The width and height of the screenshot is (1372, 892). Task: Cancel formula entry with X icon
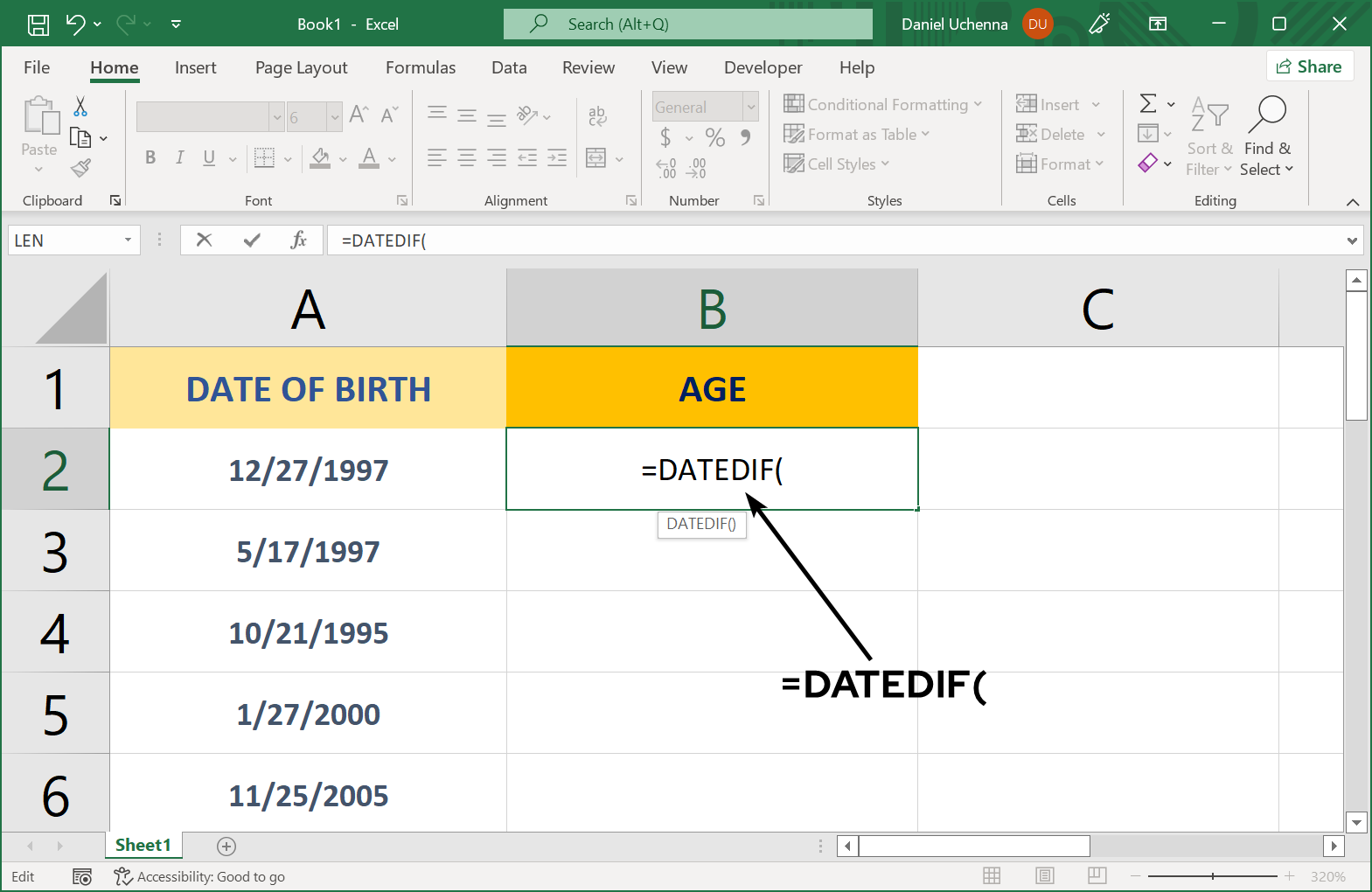pyautogui.click(x=204, y=240)
